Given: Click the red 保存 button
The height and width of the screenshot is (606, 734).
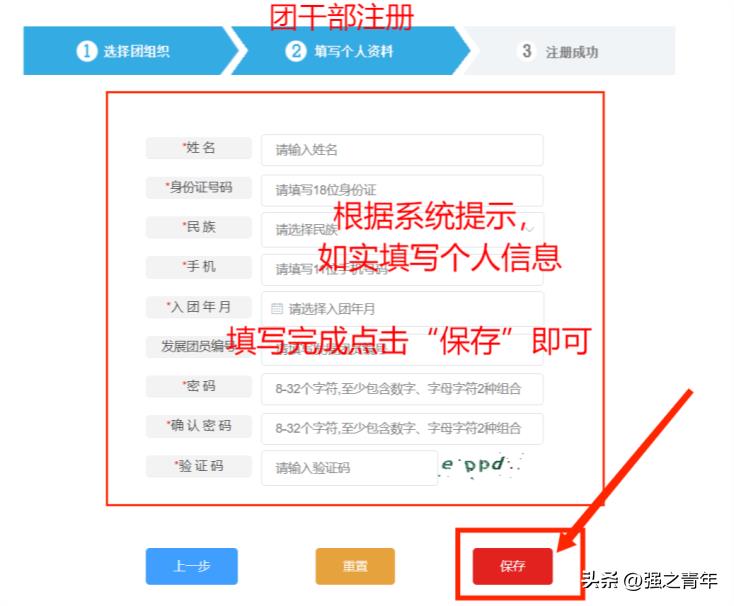Looking at the screenshot, I should tap(512, 566).
